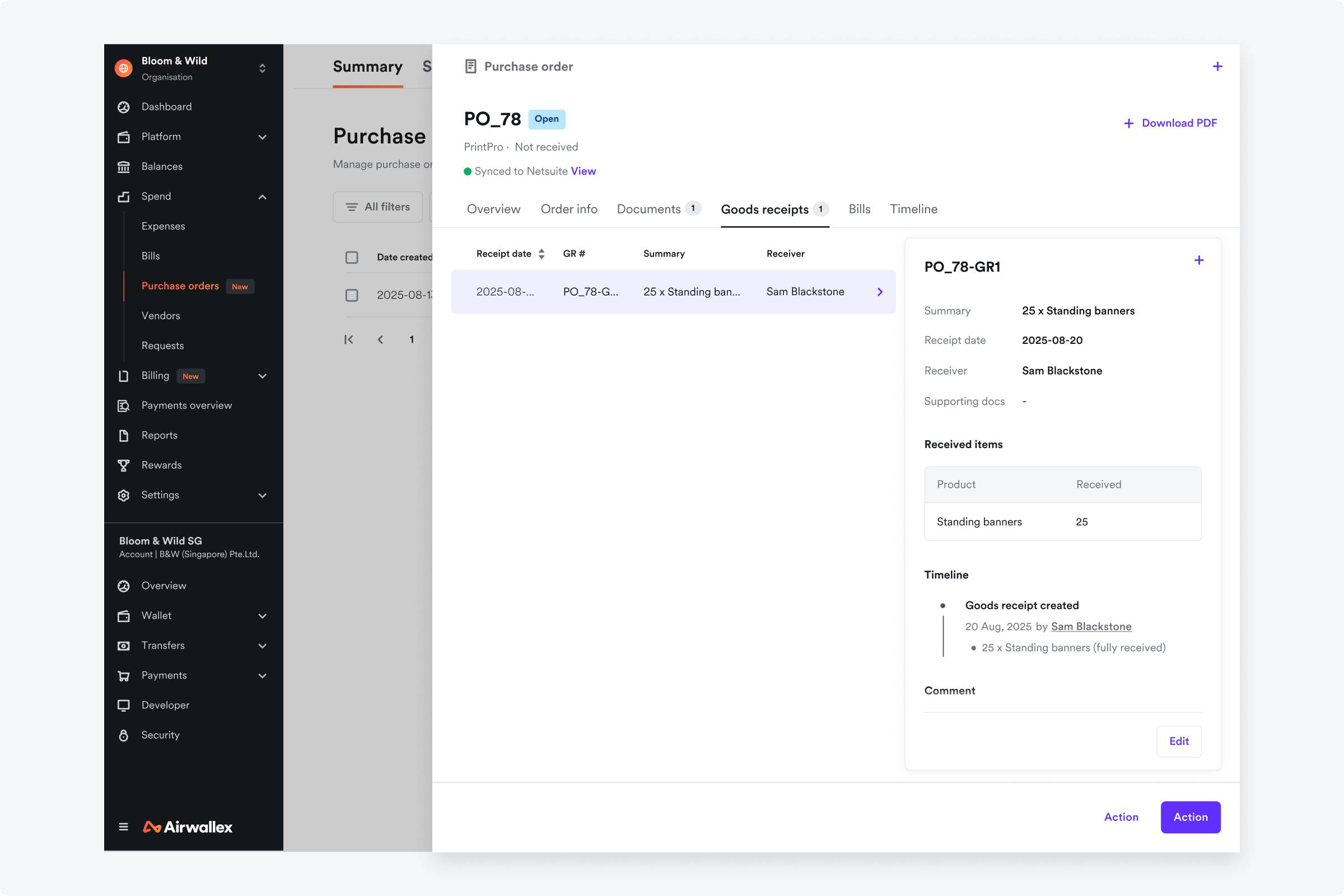This screenshot has width=1344, height=896.
Task: Sort receipts by Receipt date
Action: pyautogui.click(x=542, y=254)
